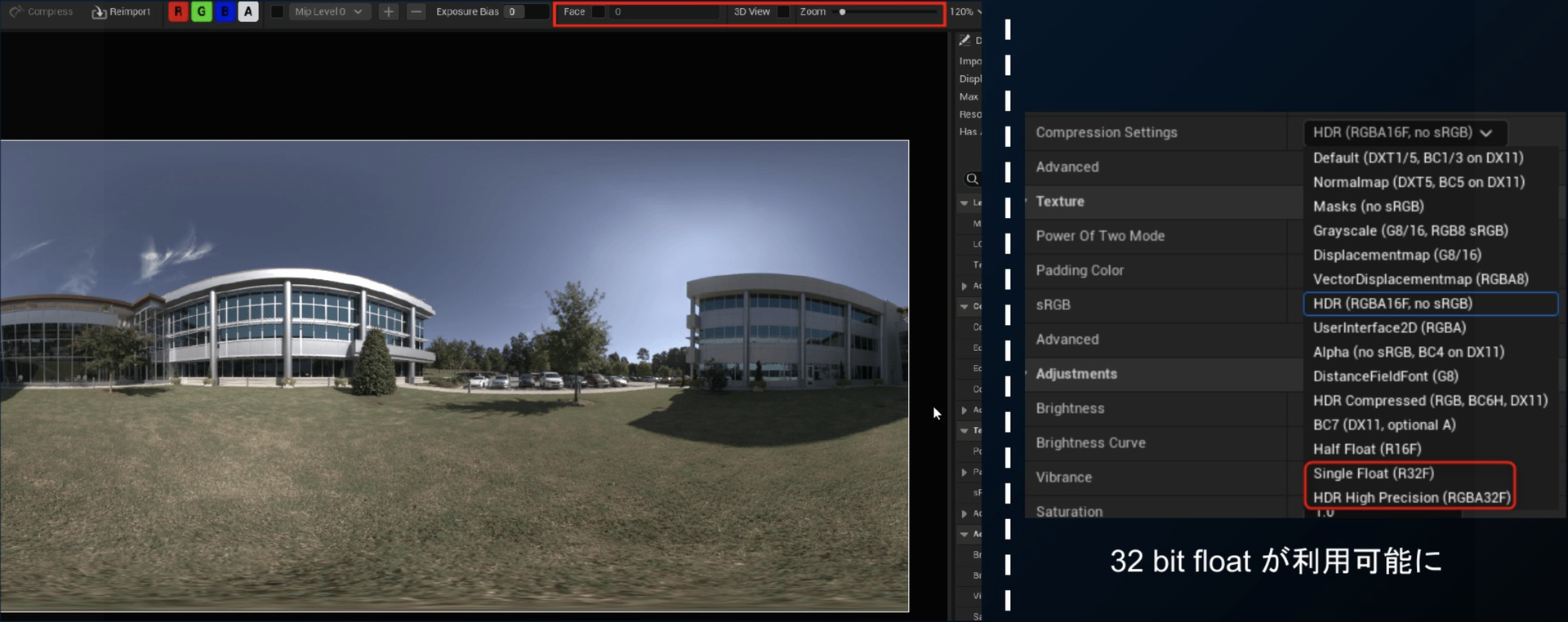Screen dimensions: 1568x622
Task: Click the Face index number field
Action: click(x=666, y=11)
